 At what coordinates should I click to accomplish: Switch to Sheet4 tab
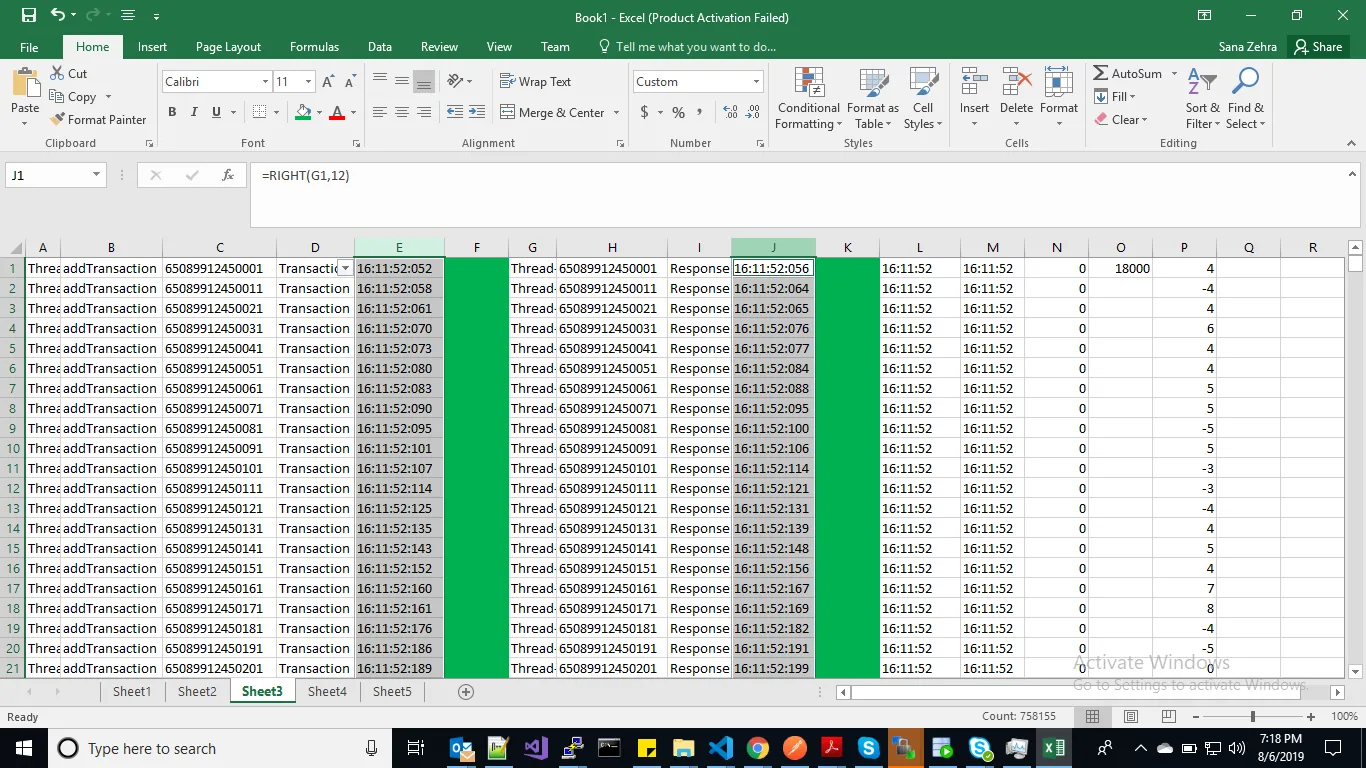coord(327,692)
